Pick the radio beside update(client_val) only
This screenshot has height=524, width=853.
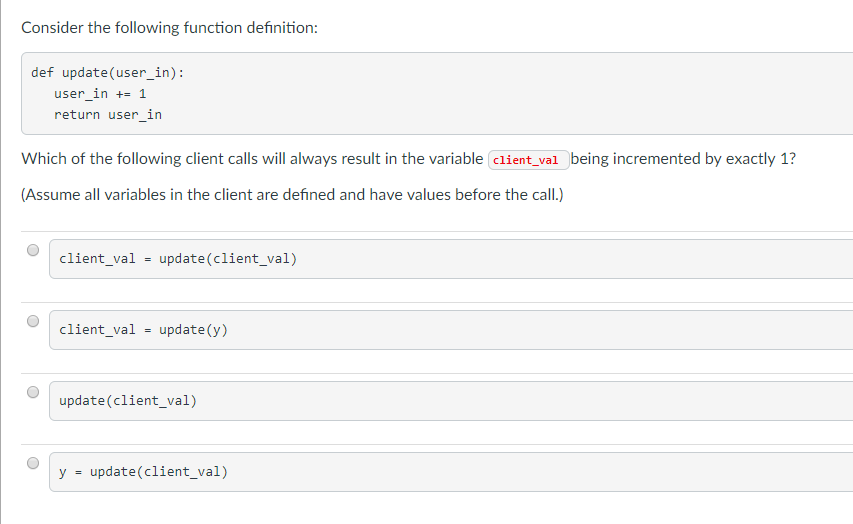tap(33, 392)
